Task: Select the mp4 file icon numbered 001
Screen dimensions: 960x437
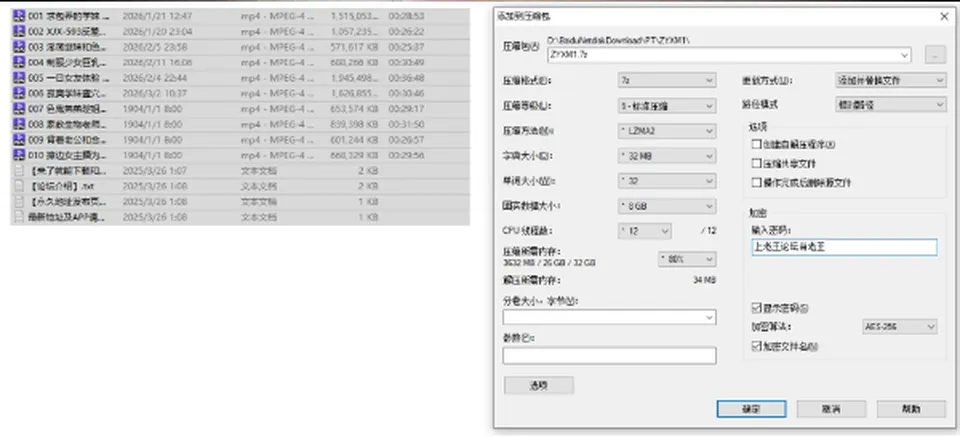Action: (x=19, y=16)
